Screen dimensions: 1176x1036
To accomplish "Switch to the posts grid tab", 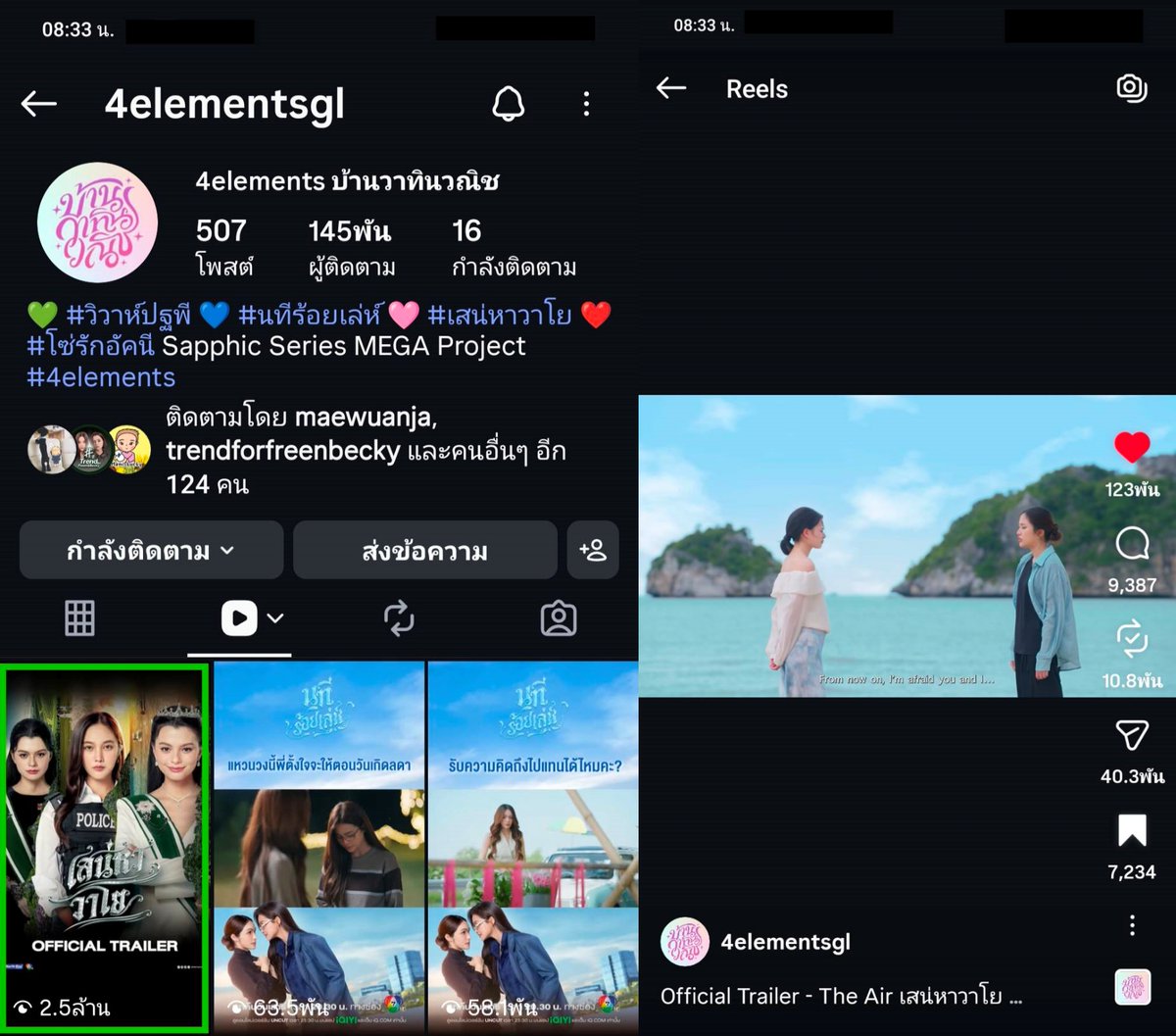I will click(80, 618).
